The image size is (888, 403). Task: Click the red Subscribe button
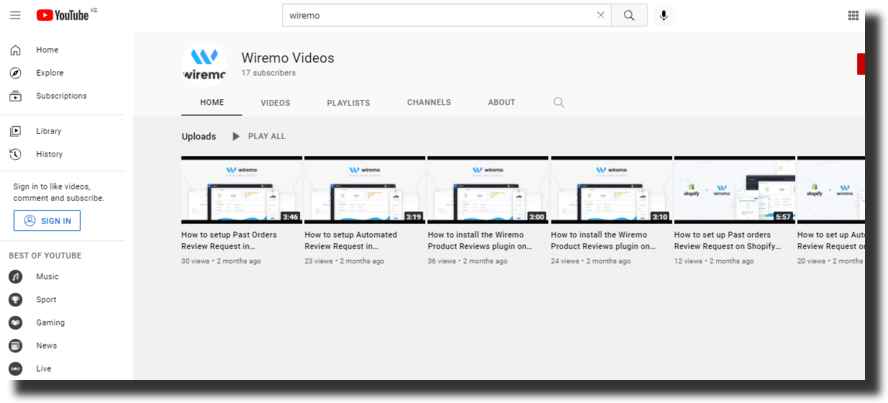[861, 64]
